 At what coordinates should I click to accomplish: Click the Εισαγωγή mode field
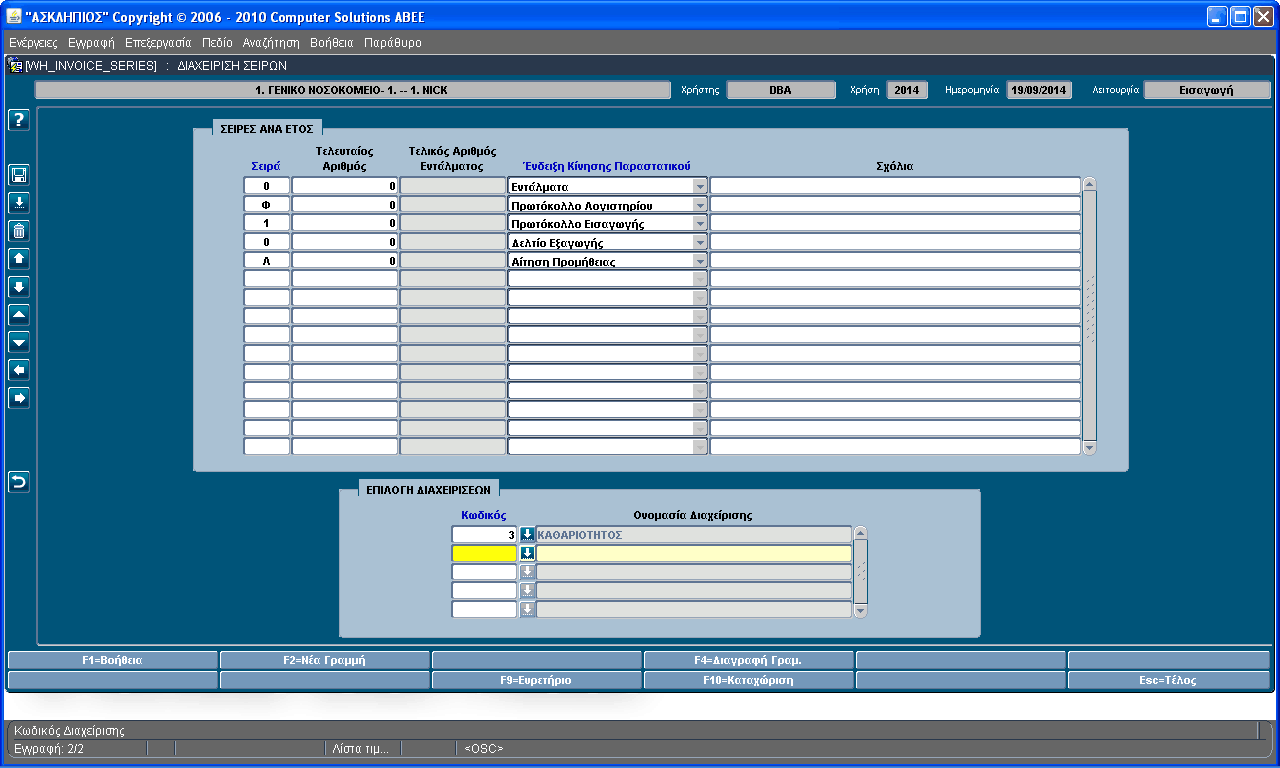1207,90
